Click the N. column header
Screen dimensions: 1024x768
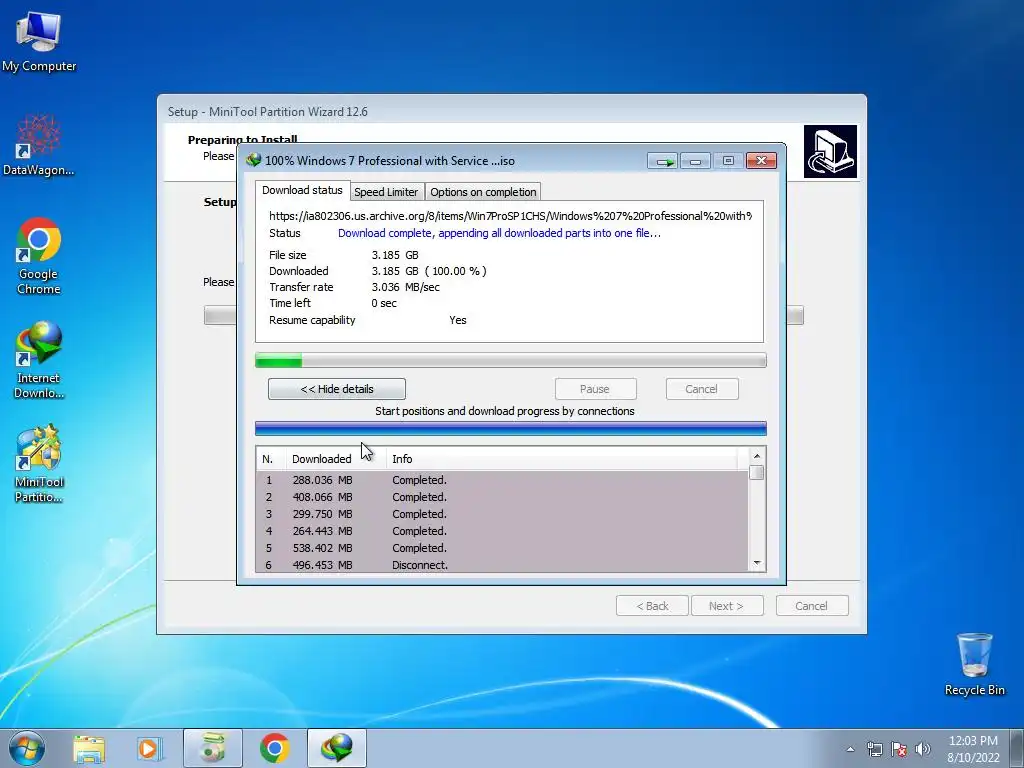click(x=270, y=459)
